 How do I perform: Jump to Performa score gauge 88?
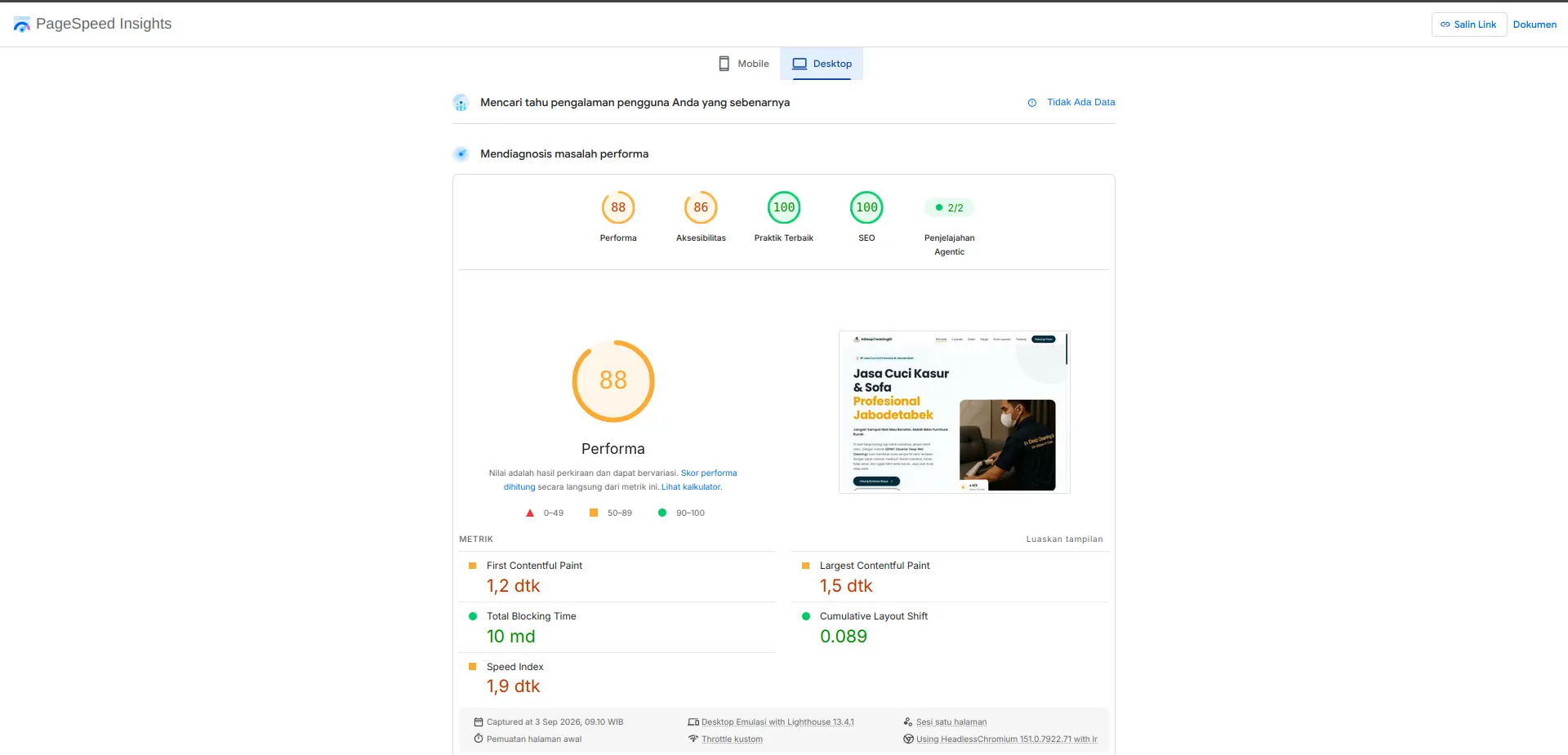tap(618, 207)
